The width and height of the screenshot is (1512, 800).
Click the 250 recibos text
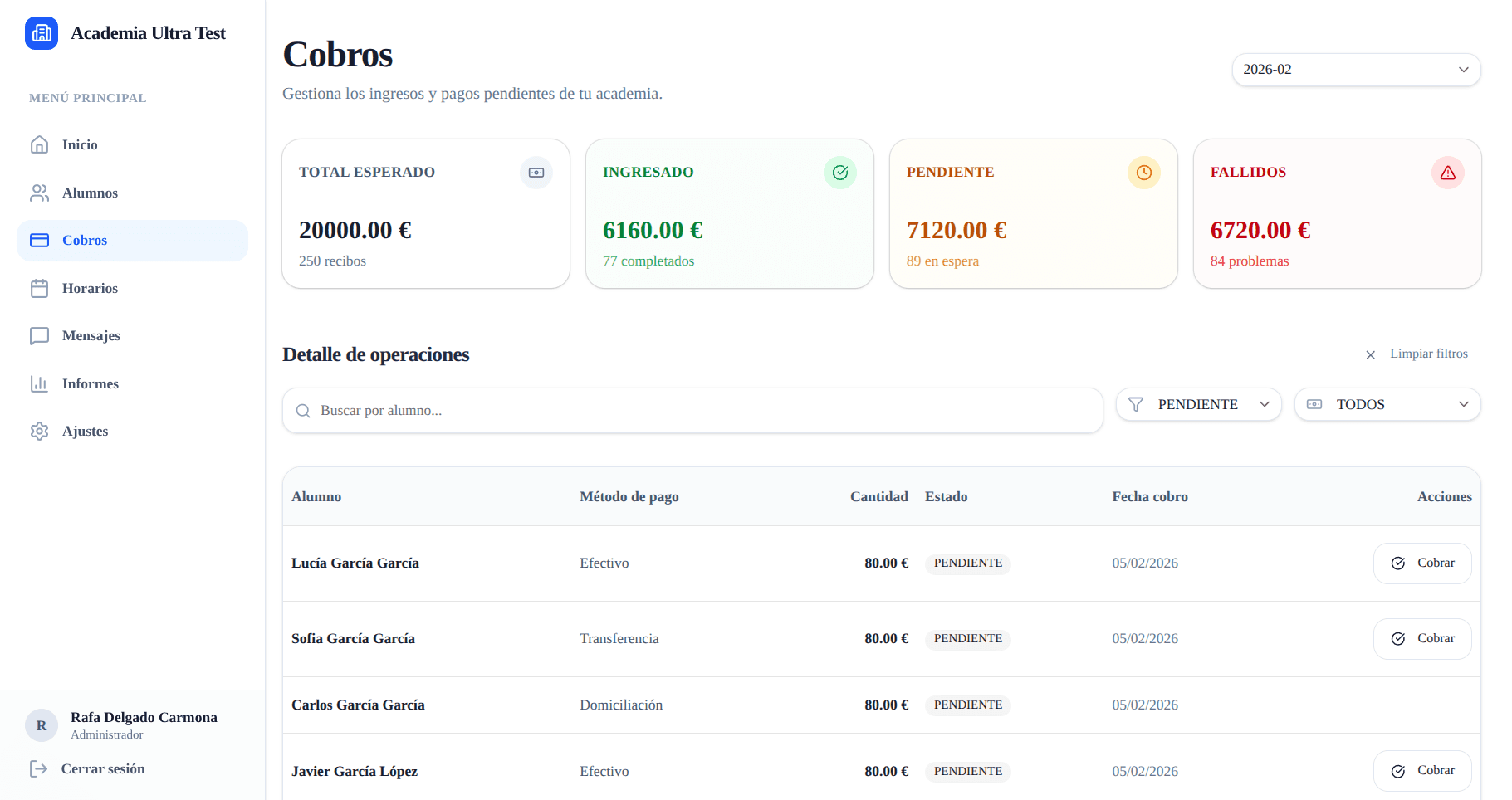(x=332, y=261)
